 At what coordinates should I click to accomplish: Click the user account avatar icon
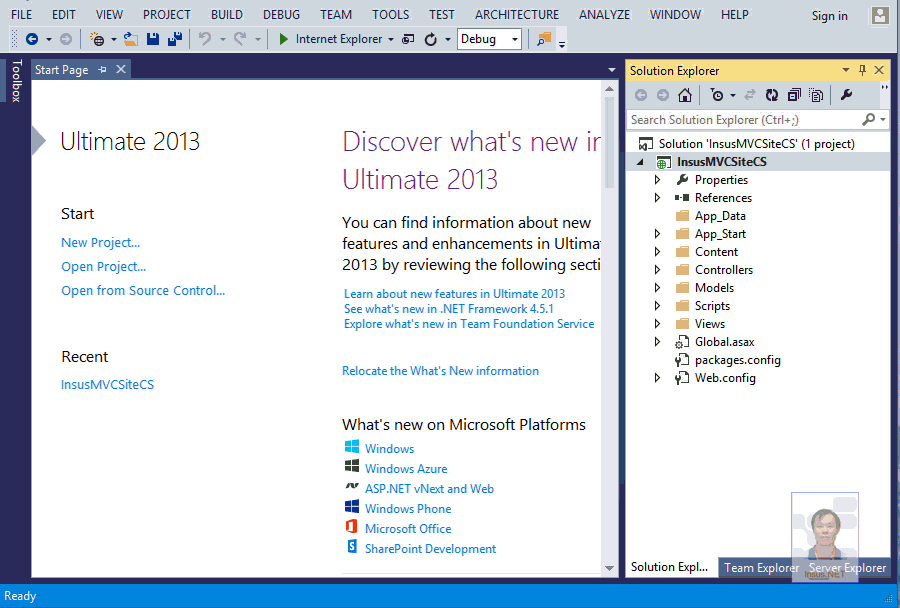880,16
